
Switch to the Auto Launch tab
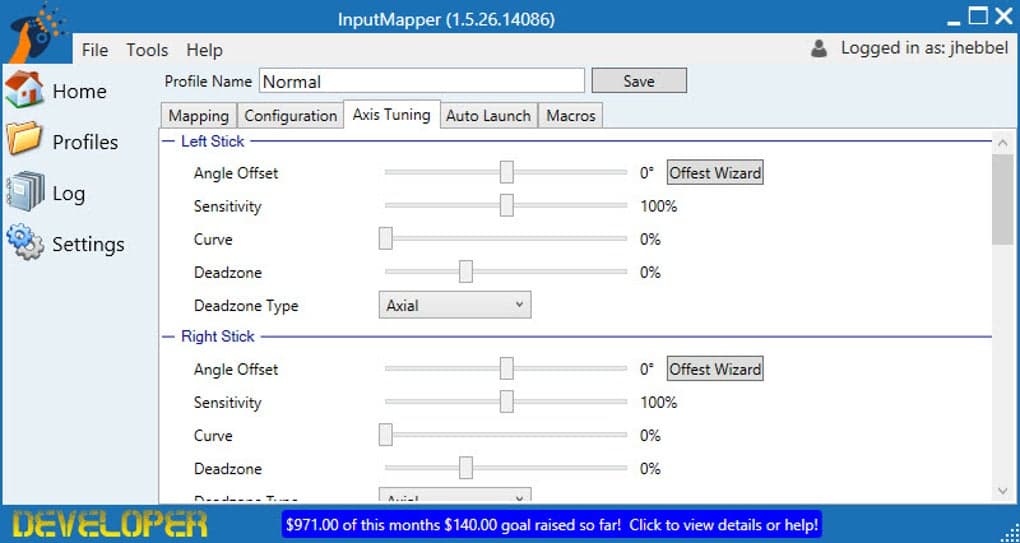tap(489, 116)
